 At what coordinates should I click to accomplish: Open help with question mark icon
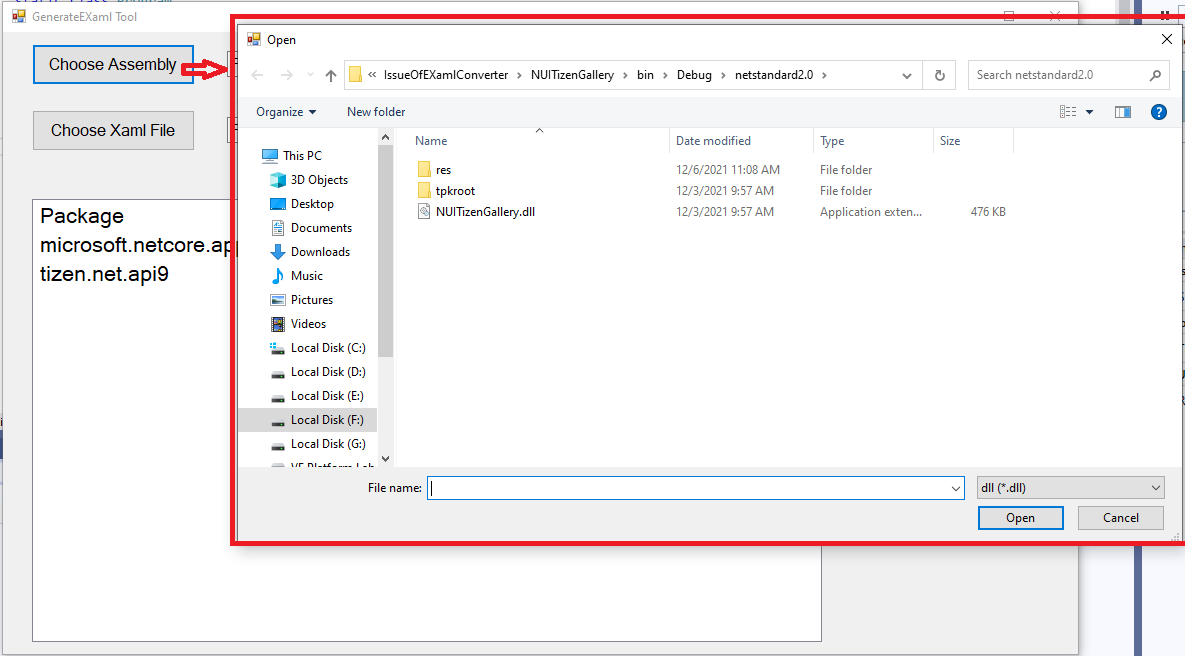click(1159, 112)
